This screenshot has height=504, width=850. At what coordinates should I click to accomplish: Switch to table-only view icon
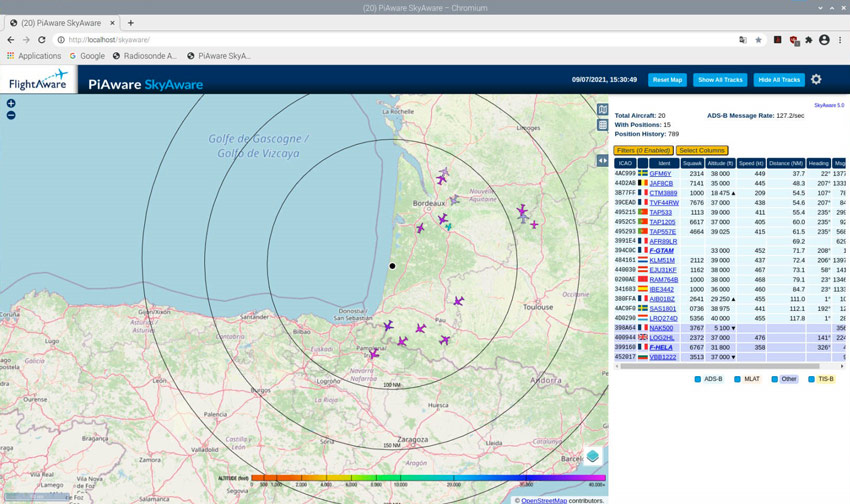[602, 125]
